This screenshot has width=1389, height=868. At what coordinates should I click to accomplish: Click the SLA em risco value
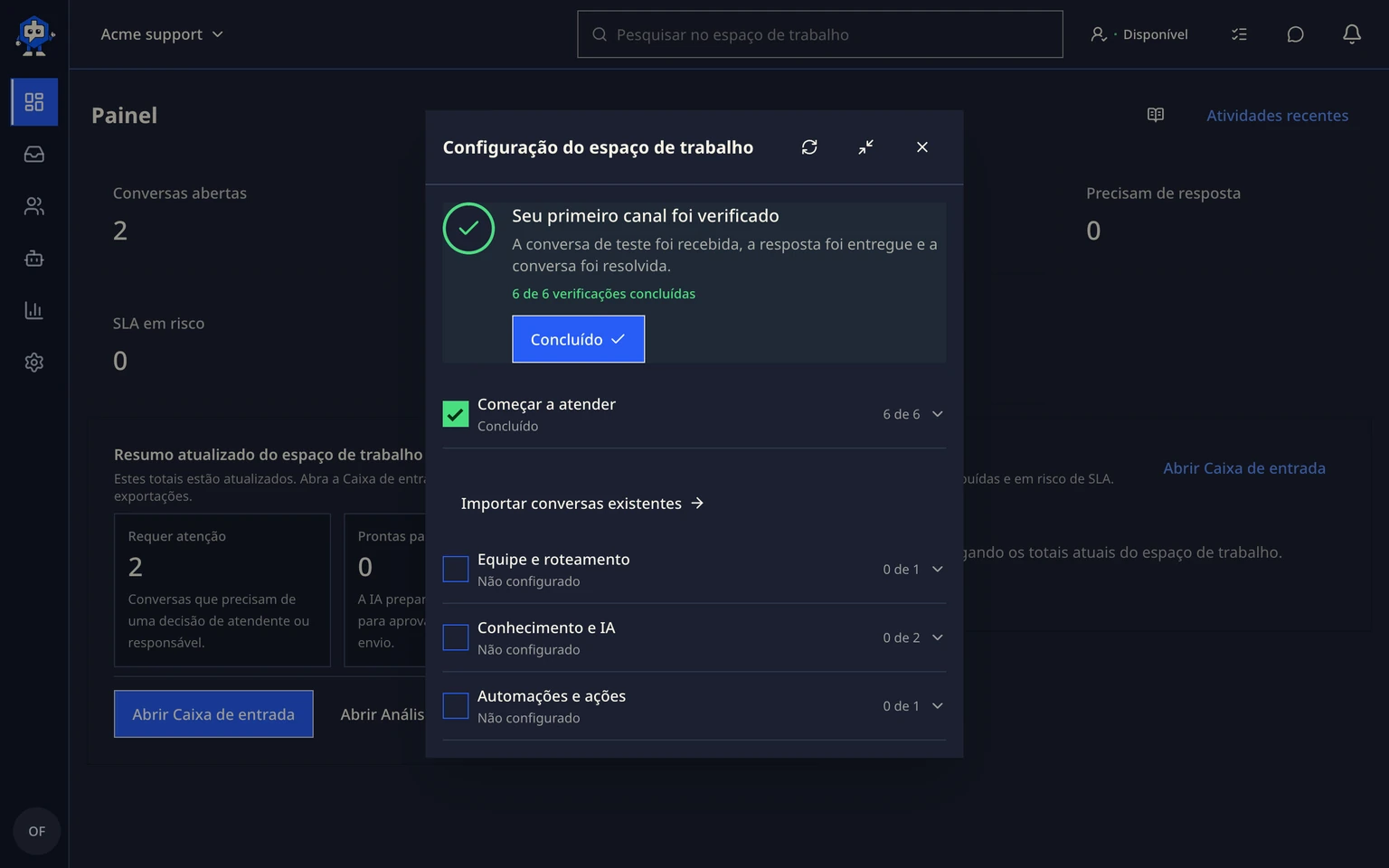point(120,361)
